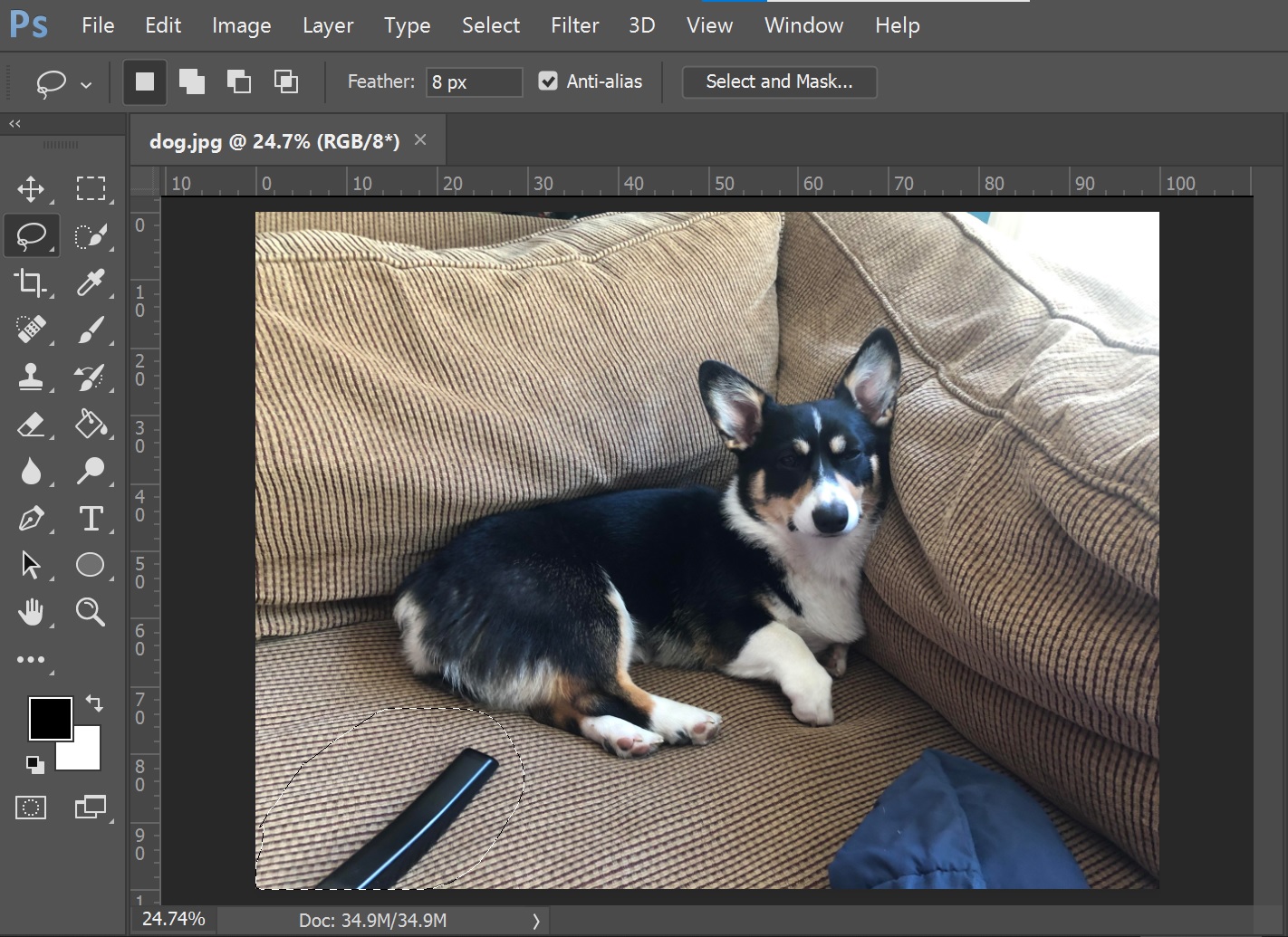Viewport: 1288px width, 937px height.
Task: Select the Rectangular Marquee tool
Action: coord(91,188)
